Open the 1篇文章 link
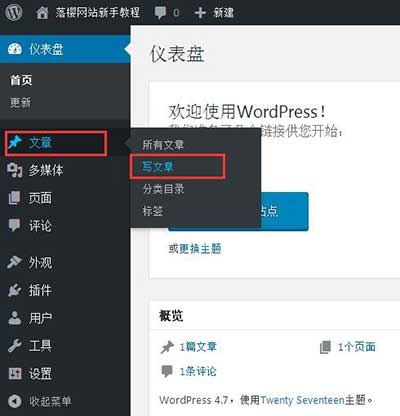This screenshot has width=400, height=416. (198, 347)
